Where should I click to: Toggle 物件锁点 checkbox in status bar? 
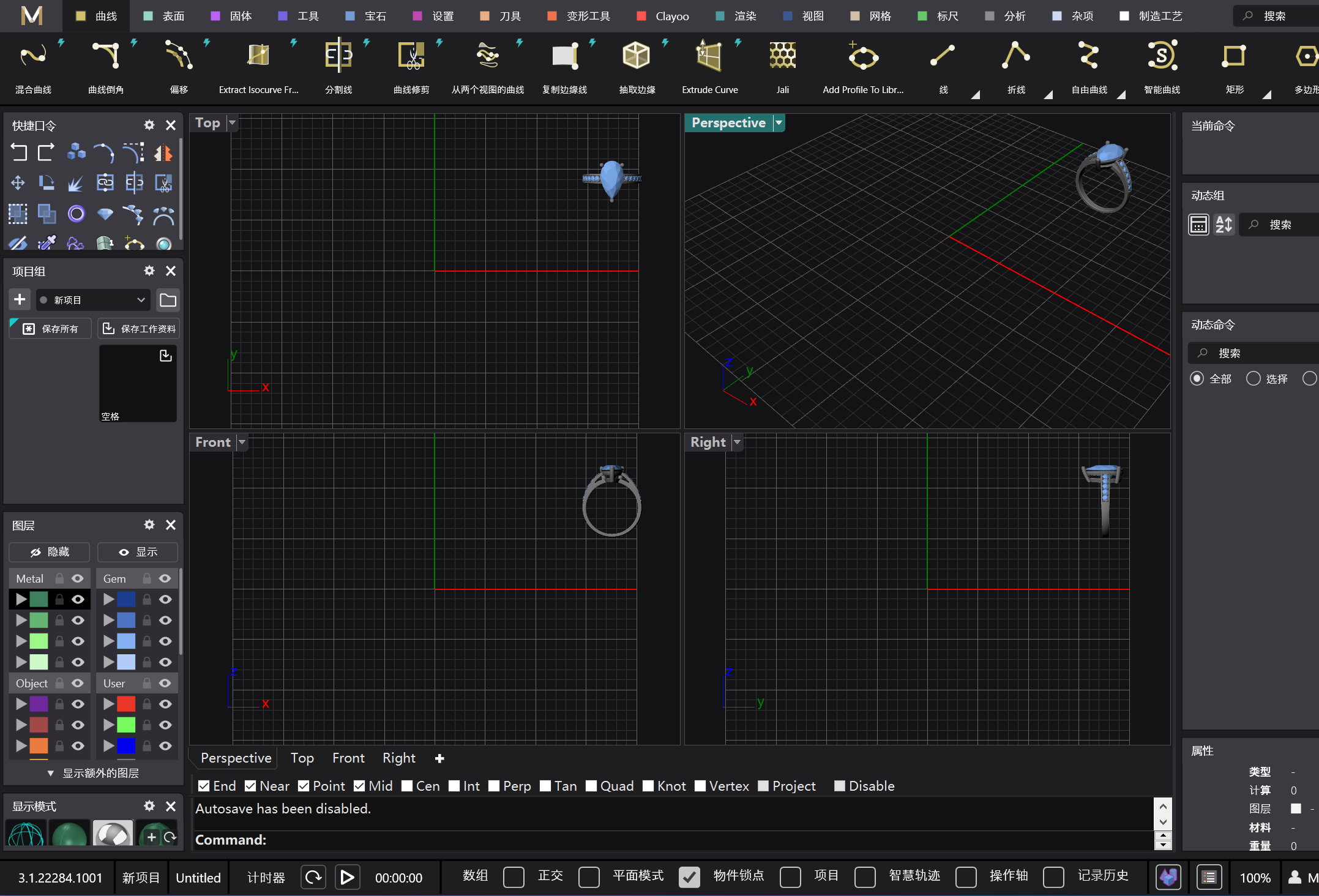[689, 877]
